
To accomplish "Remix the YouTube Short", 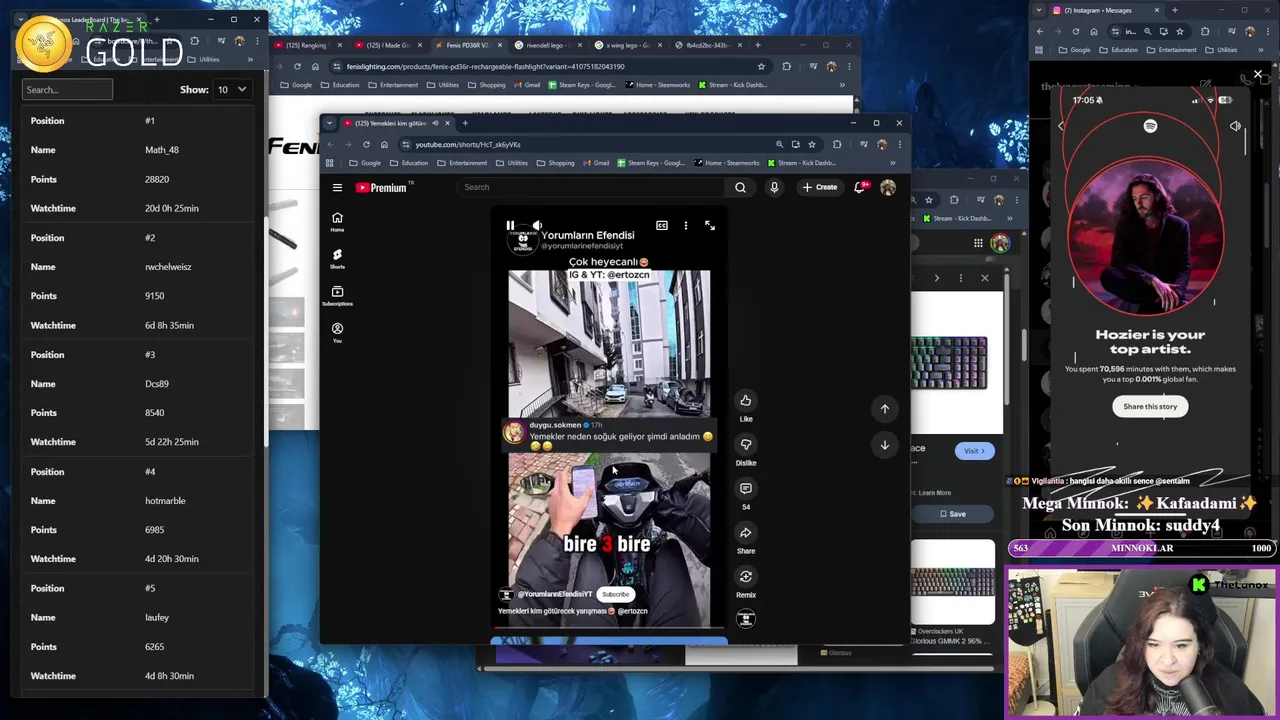I will [745, 577].
